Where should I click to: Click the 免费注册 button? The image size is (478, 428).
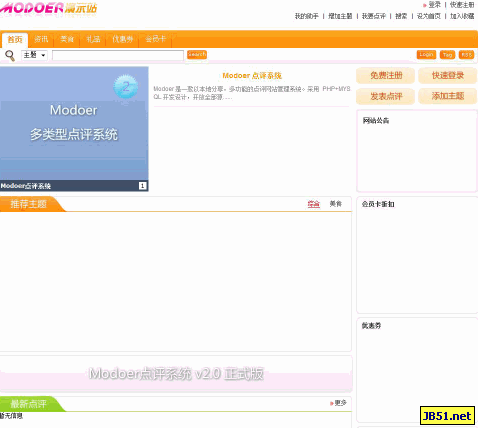tap(386, 75)
